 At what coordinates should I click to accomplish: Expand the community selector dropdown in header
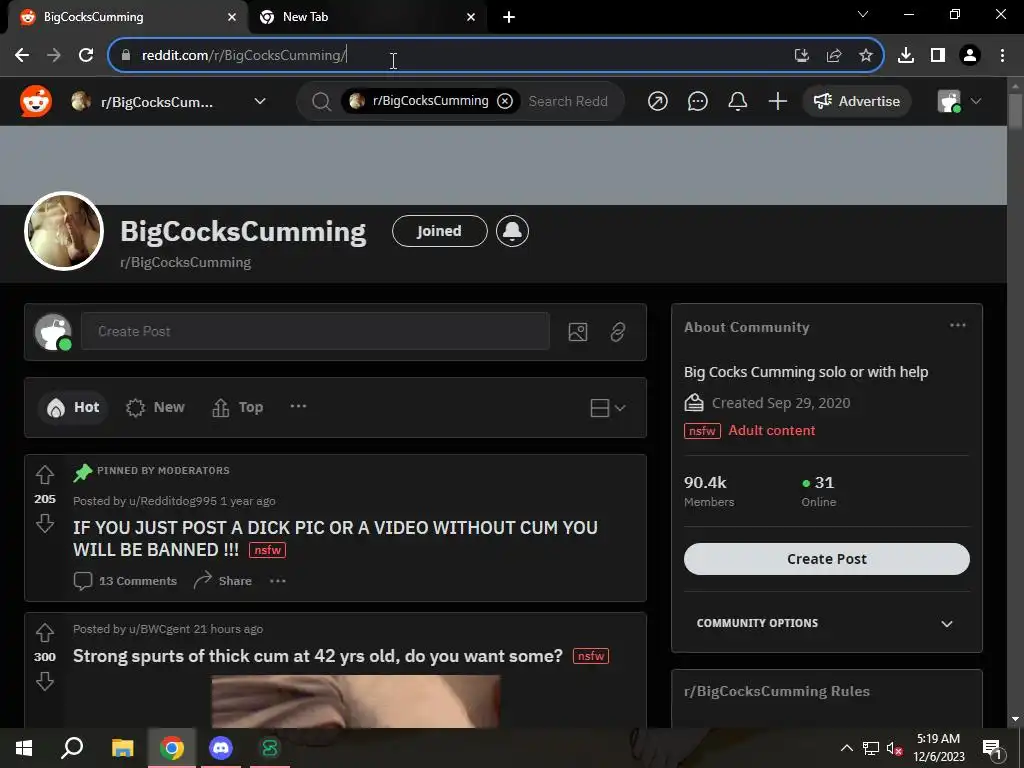[x=260, y=101]
